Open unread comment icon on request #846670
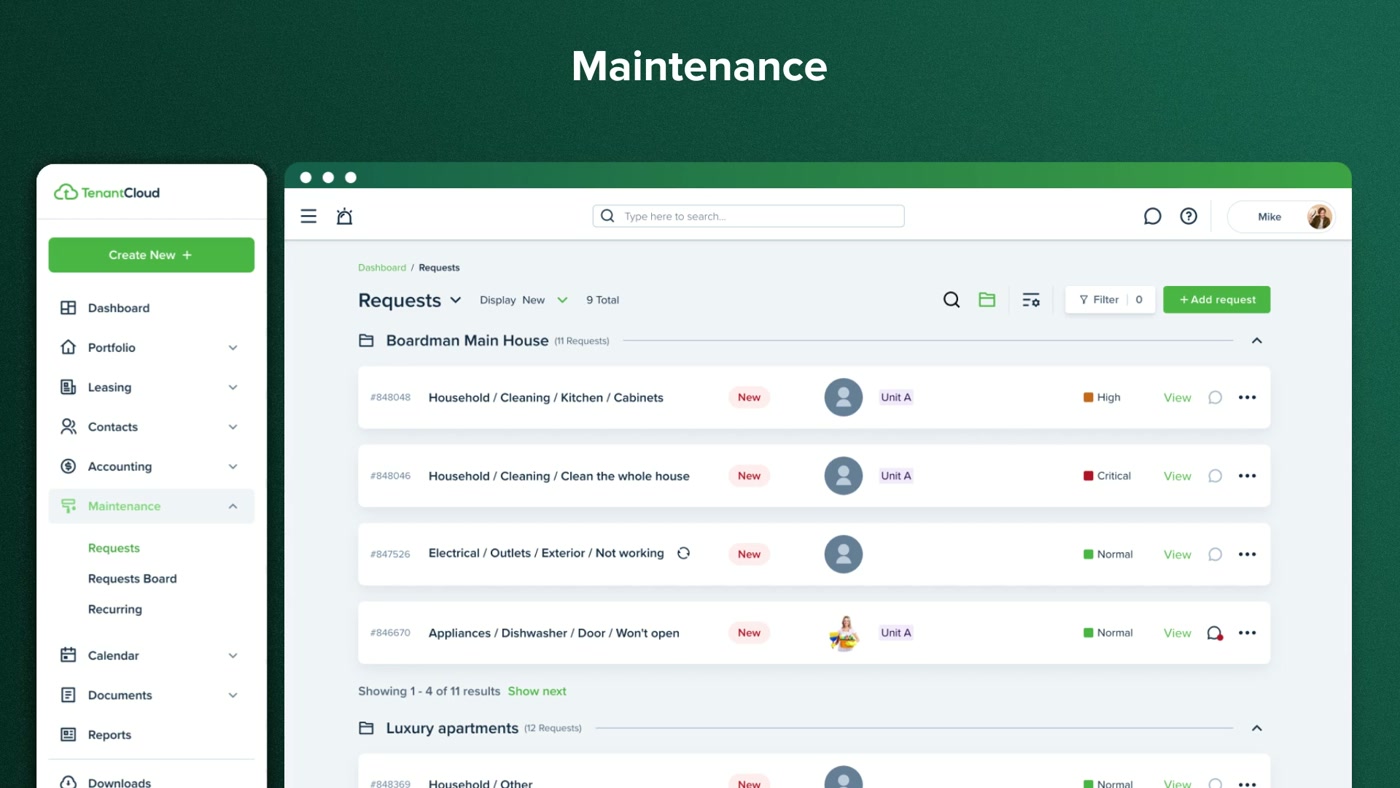Screen dimensions: 1400x788 1215,633
